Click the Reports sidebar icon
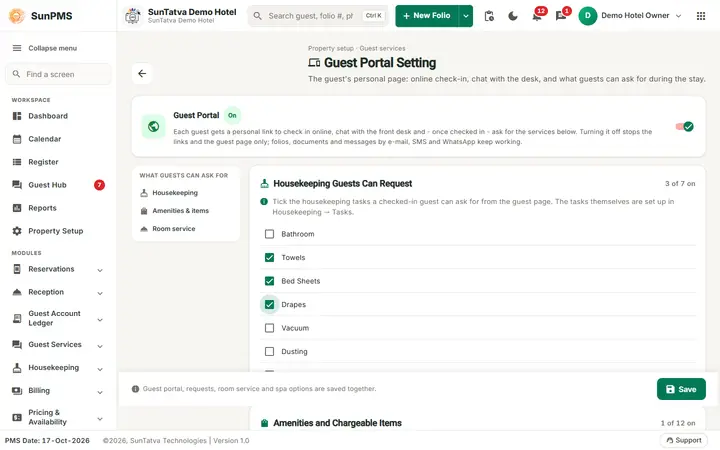Viewport: 720px width, 450px height. tap(17, 208)
